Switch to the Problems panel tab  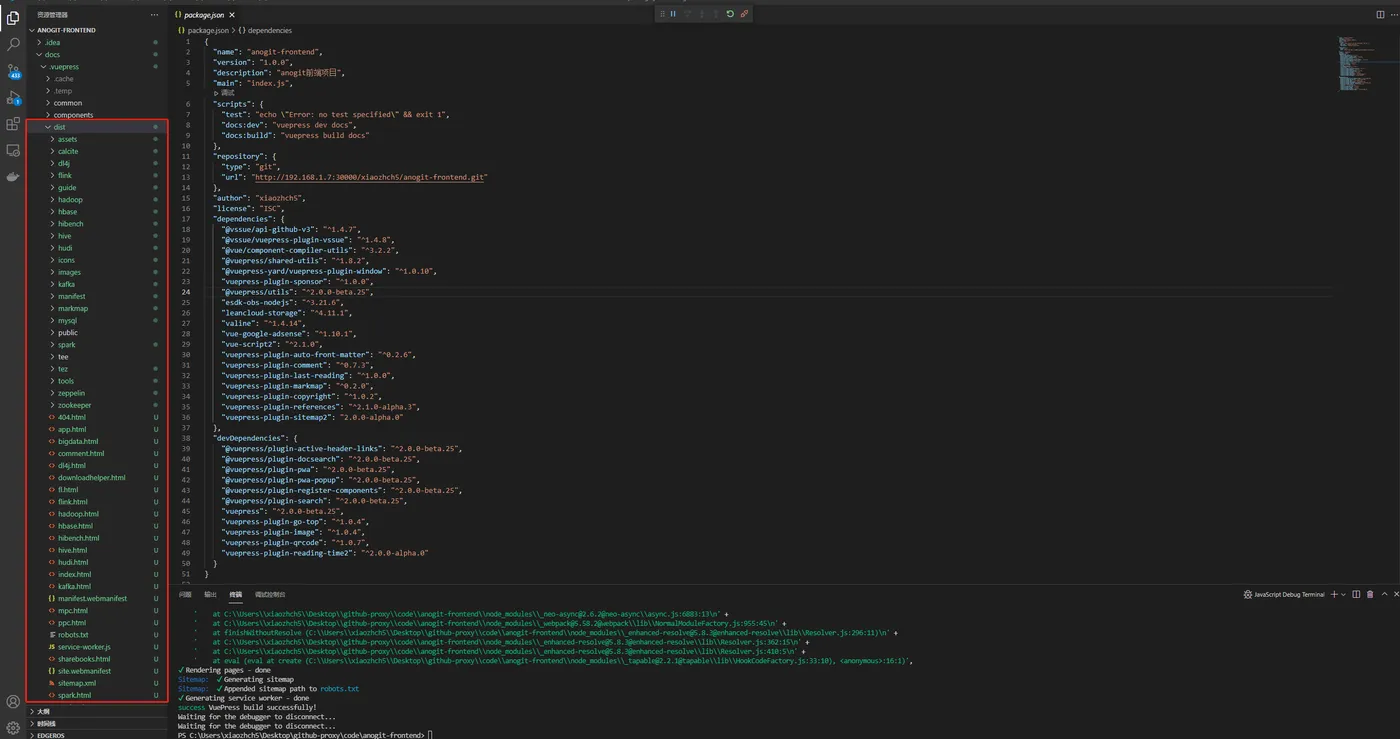pyautogui.click(x=185, y=594)
